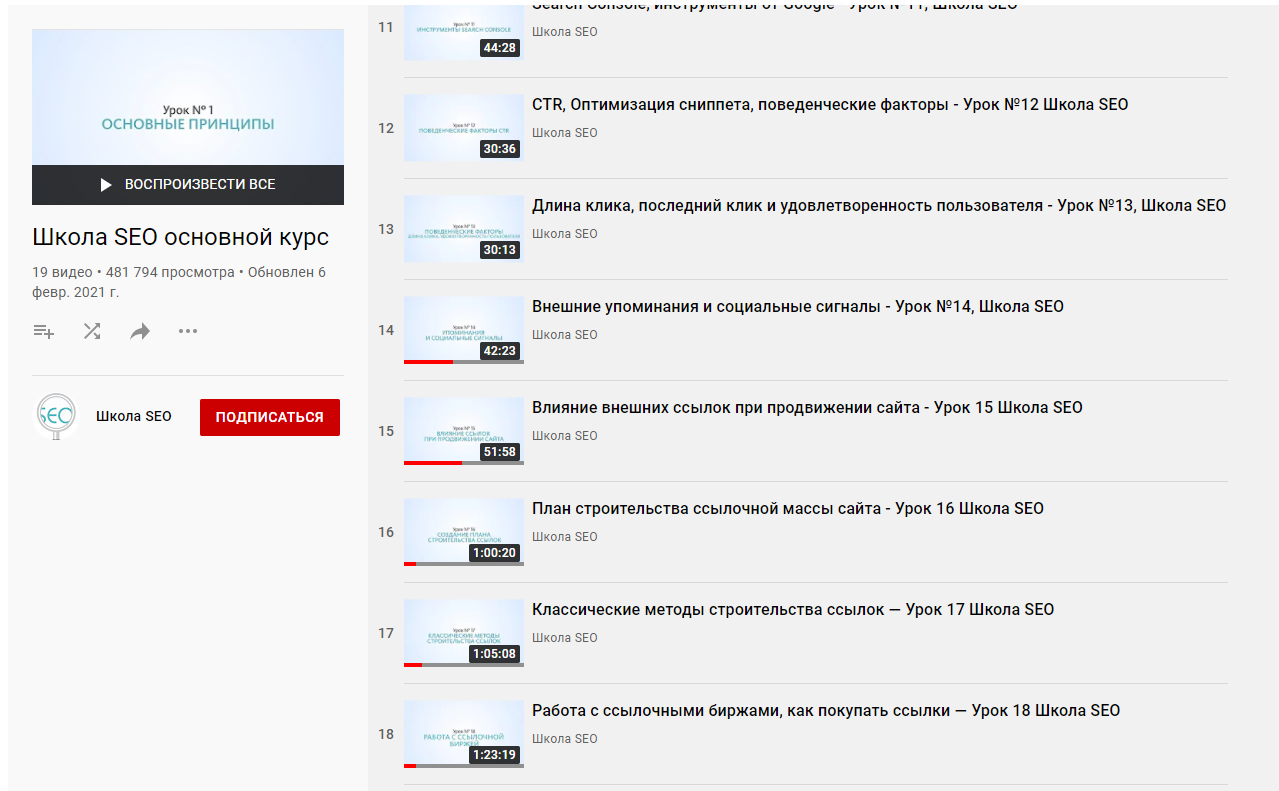The image size is (1279, 791).
Task: Click the save playlist icon
Action: (x=44, y=331)
